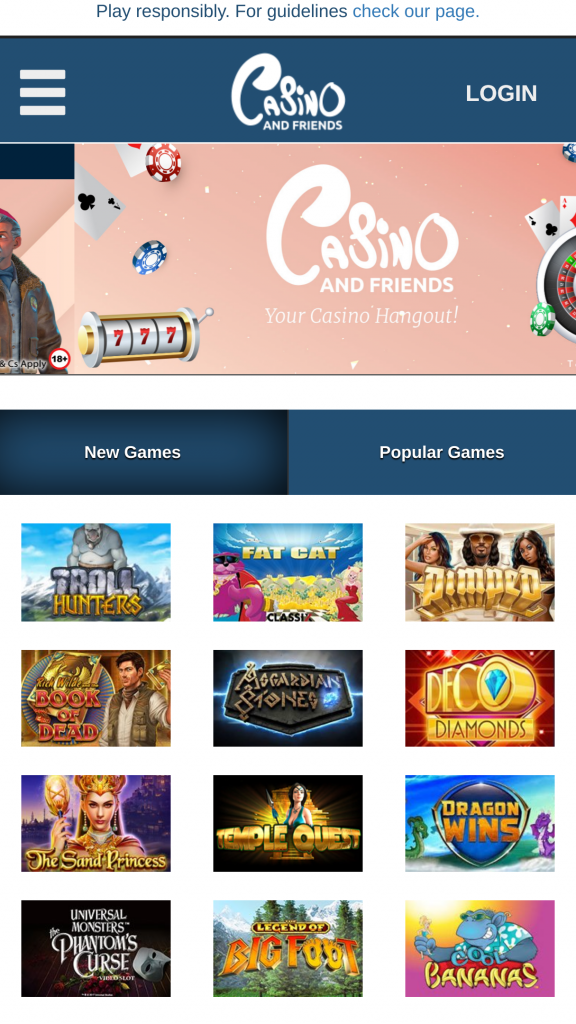Click the 18+ badge on banner
Viewport: 576px width, 1024px height.
(x=59, y=359)
